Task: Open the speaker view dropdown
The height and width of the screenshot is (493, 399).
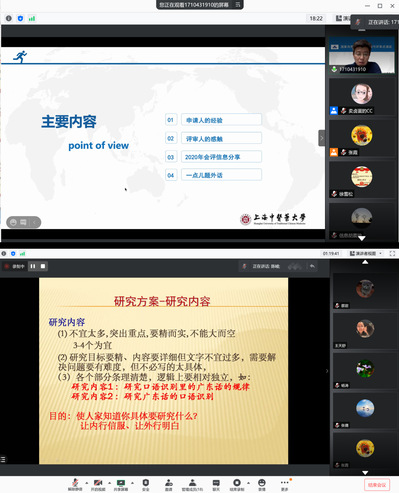Action: coord(366,254)
